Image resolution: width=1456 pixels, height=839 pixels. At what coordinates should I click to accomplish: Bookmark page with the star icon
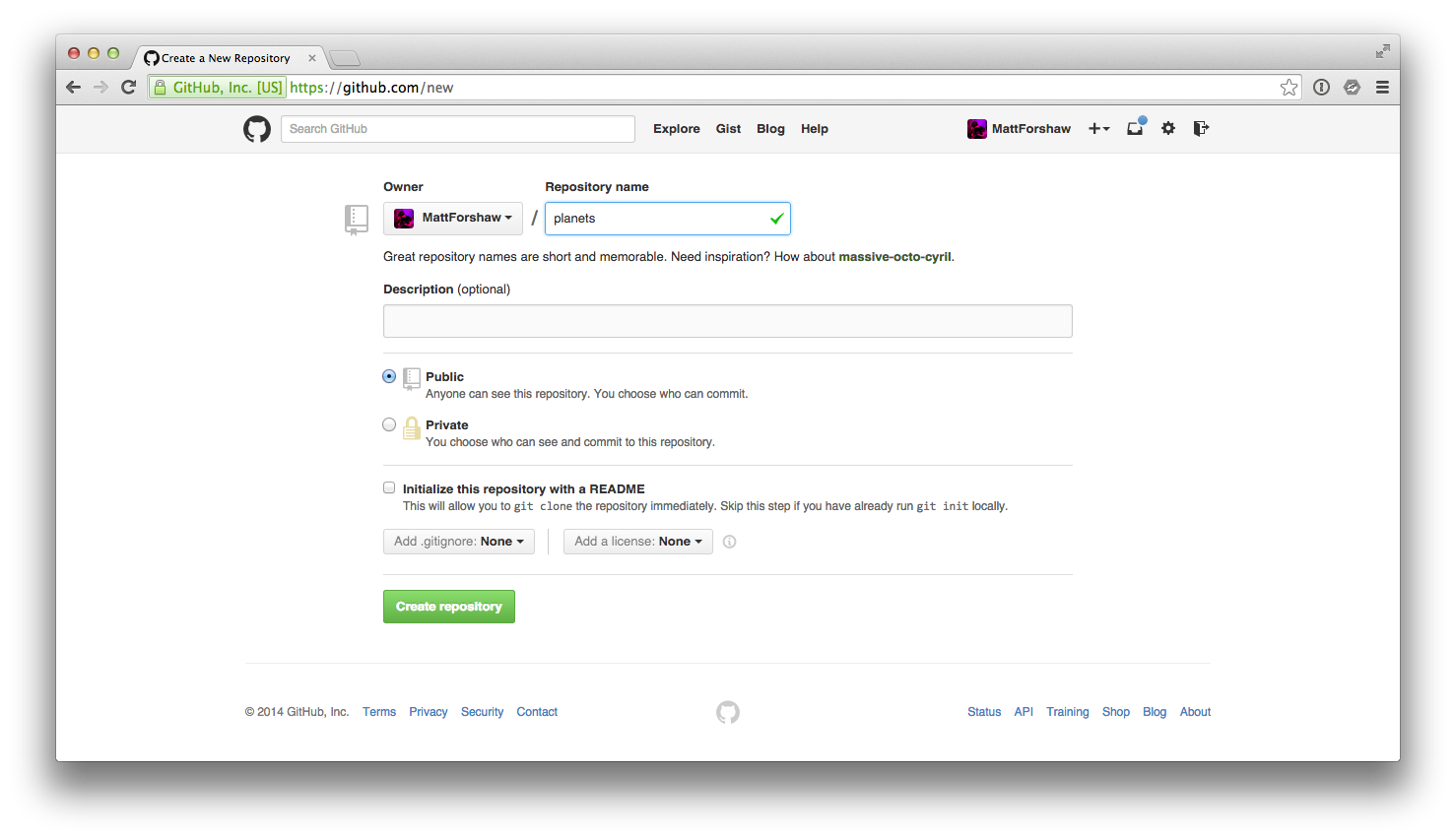click(1289, 88)
